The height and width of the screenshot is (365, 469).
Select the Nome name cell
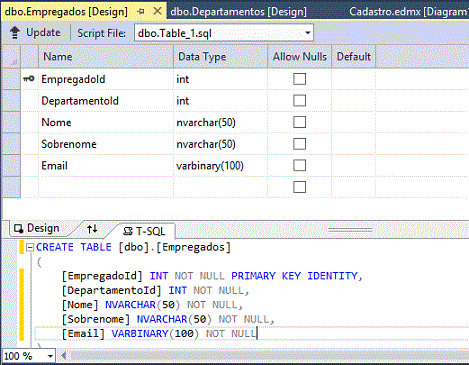tap(106, 122)
